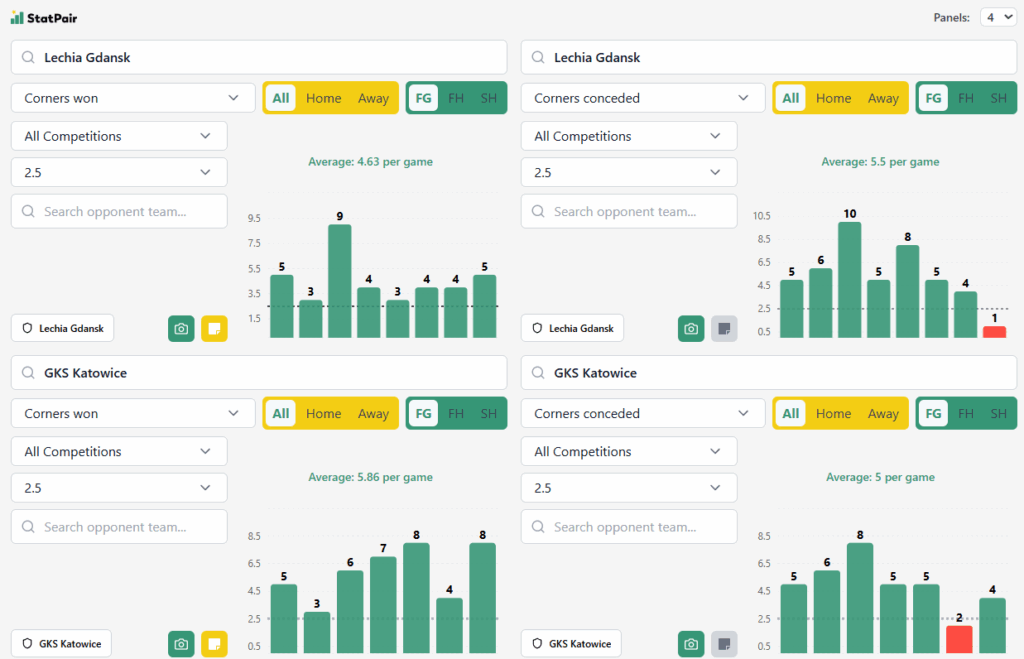Click opponent team search in Lechia Corners conceded panel

coord(629,211)
